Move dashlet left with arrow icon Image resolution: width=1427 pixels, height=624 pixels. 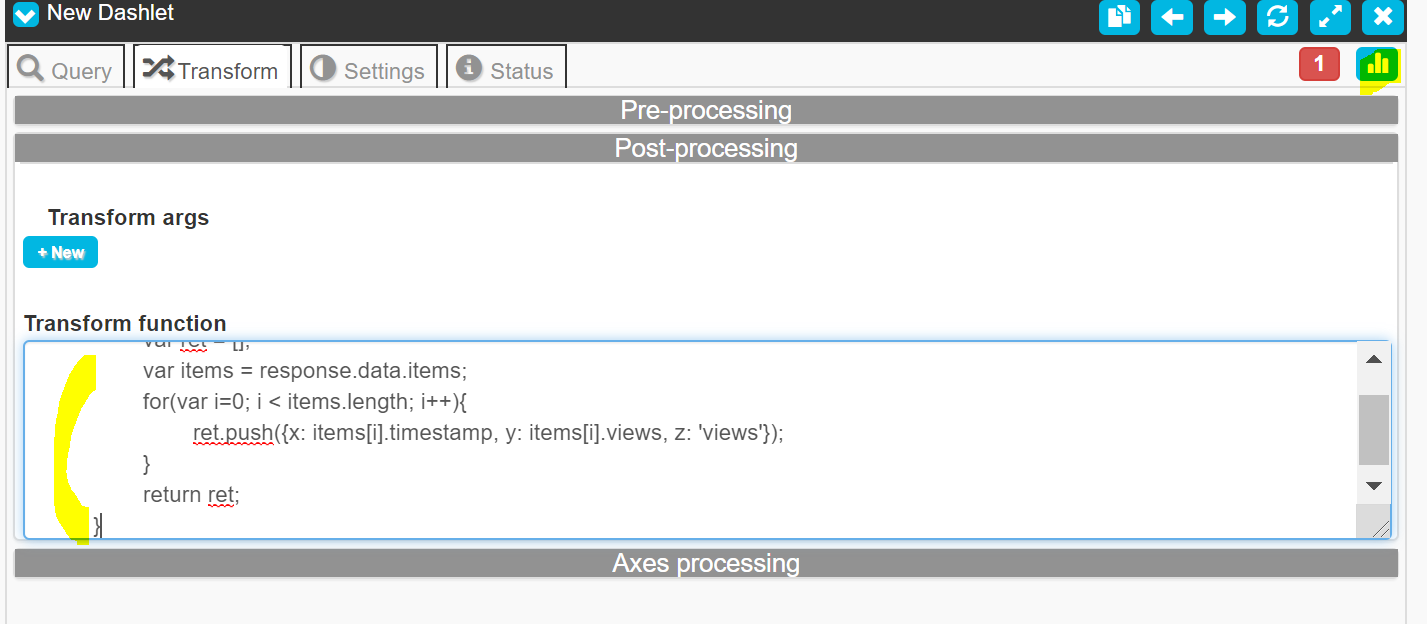[x=1172, y=17]
